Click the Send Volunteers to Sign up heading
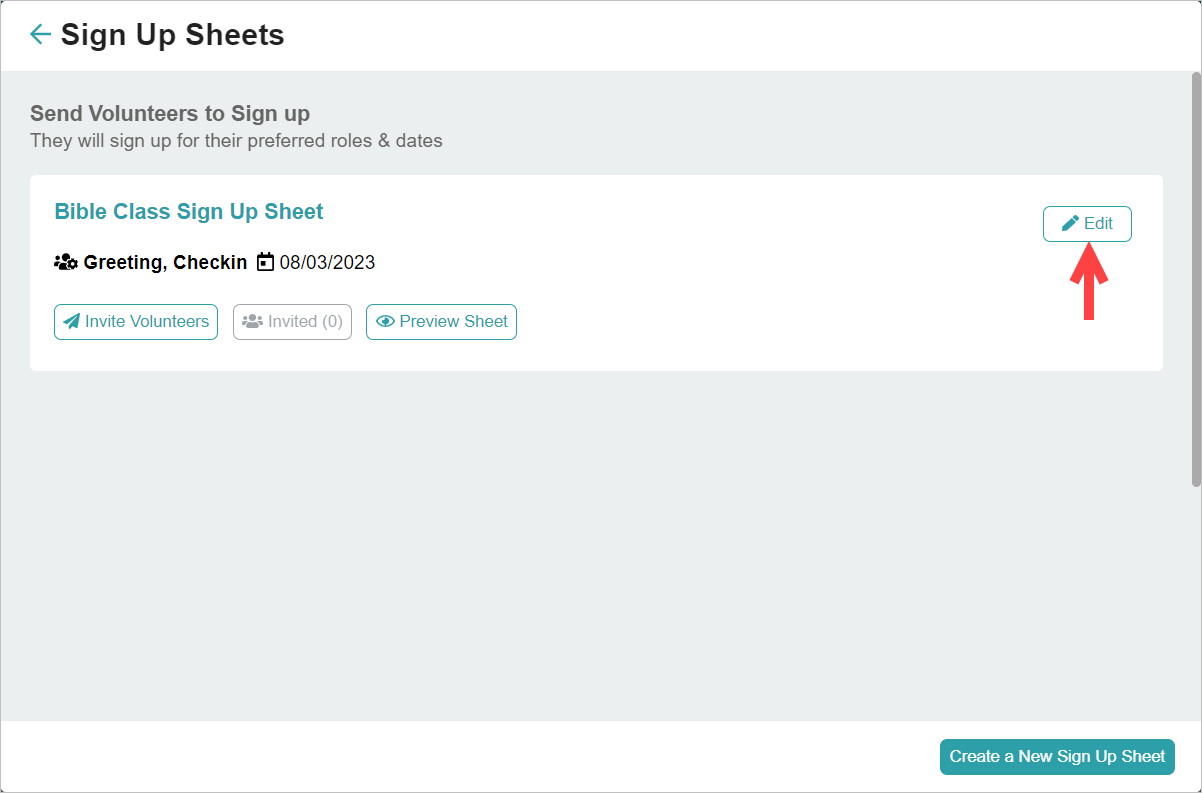Screen dimensions: 1202x793 (170, 114)
